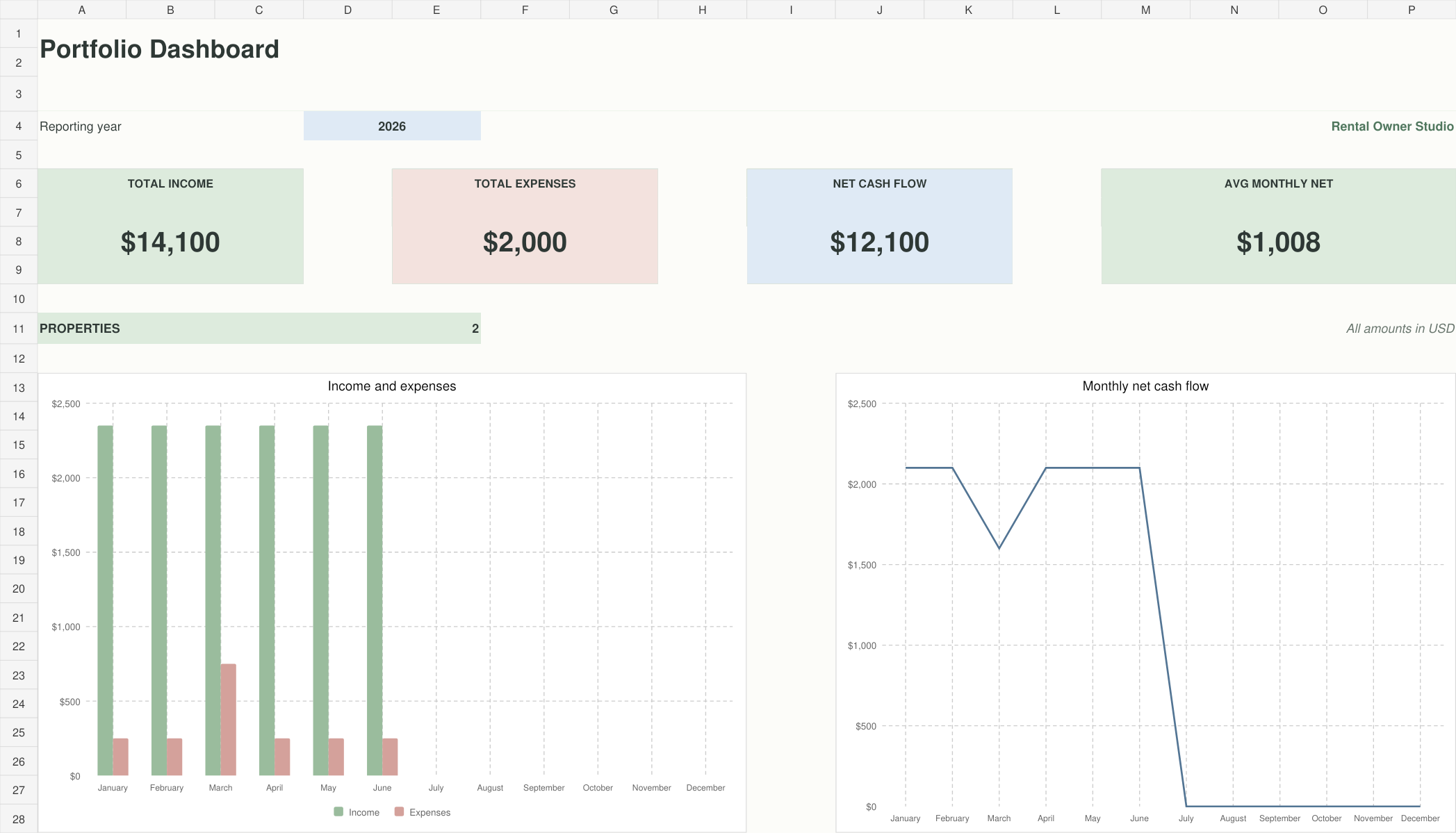Click the December label in bar chart axis
This screenshot has height=833, width=1456.
[x=705, y=788]
